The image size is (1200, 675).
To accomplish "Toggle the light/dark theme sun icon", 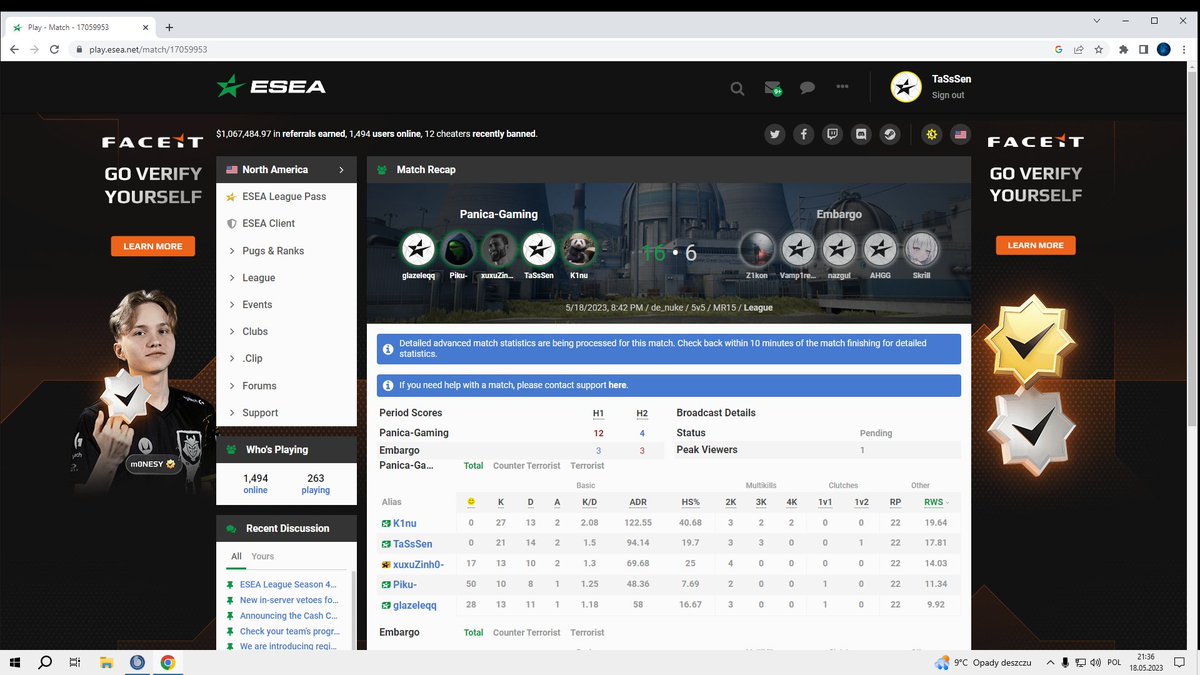I will (932, 134).
